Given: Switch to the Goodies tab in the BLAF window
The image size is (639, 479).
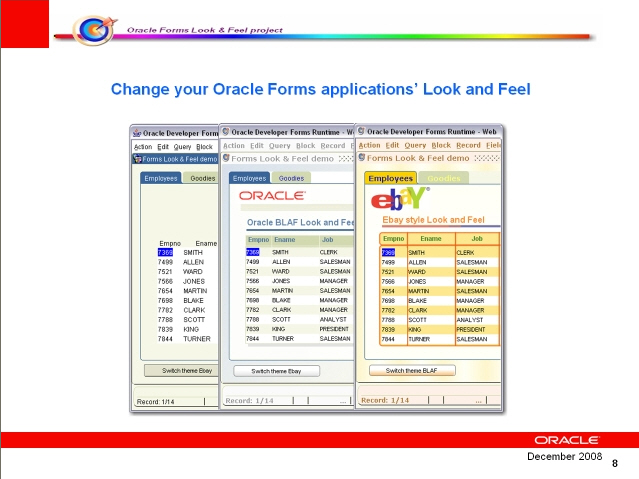Looking at the screenshot, I should (291, 178).
